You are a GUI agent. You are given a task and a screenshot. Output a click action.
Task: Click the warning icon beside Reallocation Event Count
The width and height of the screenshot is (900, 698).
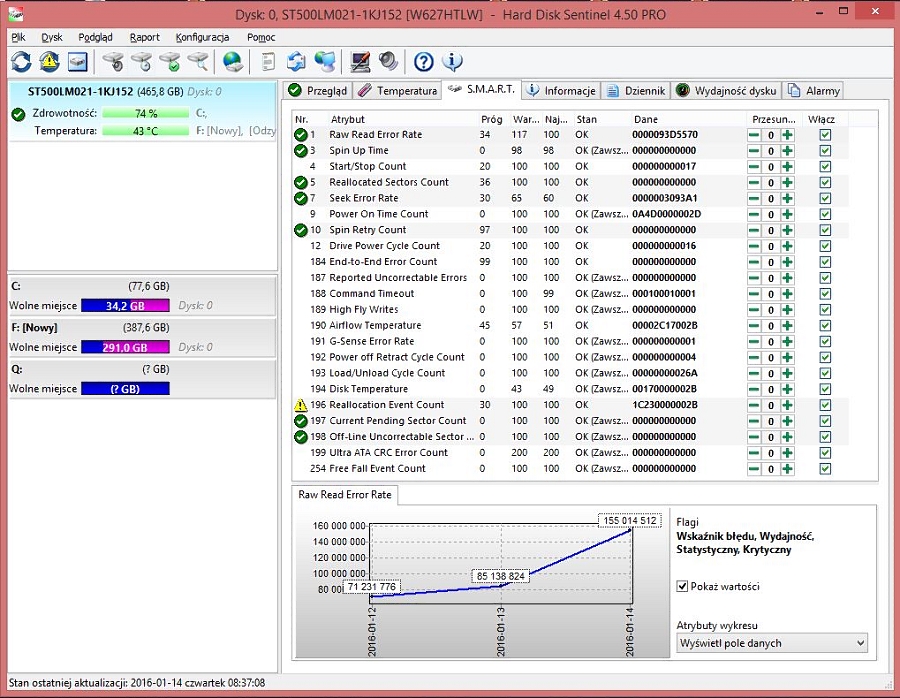[301, 405]
